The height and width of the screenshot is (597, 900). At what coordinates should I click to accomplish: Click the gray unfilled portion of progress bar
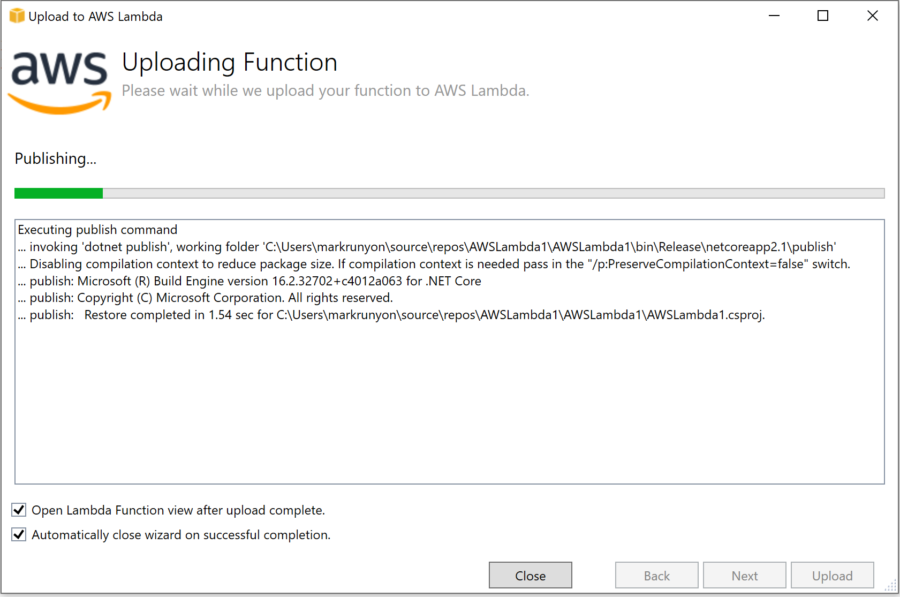tap(494, 193)
